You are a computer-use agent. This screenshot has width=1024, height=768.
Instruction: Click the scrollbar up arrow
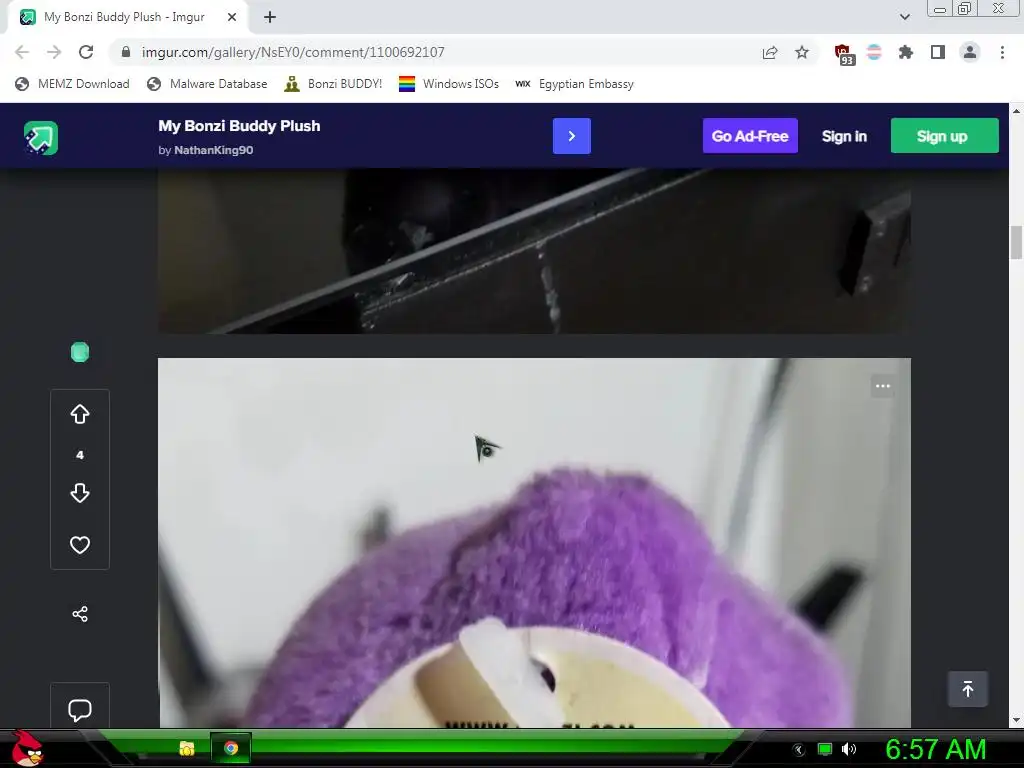(1016, 110)
